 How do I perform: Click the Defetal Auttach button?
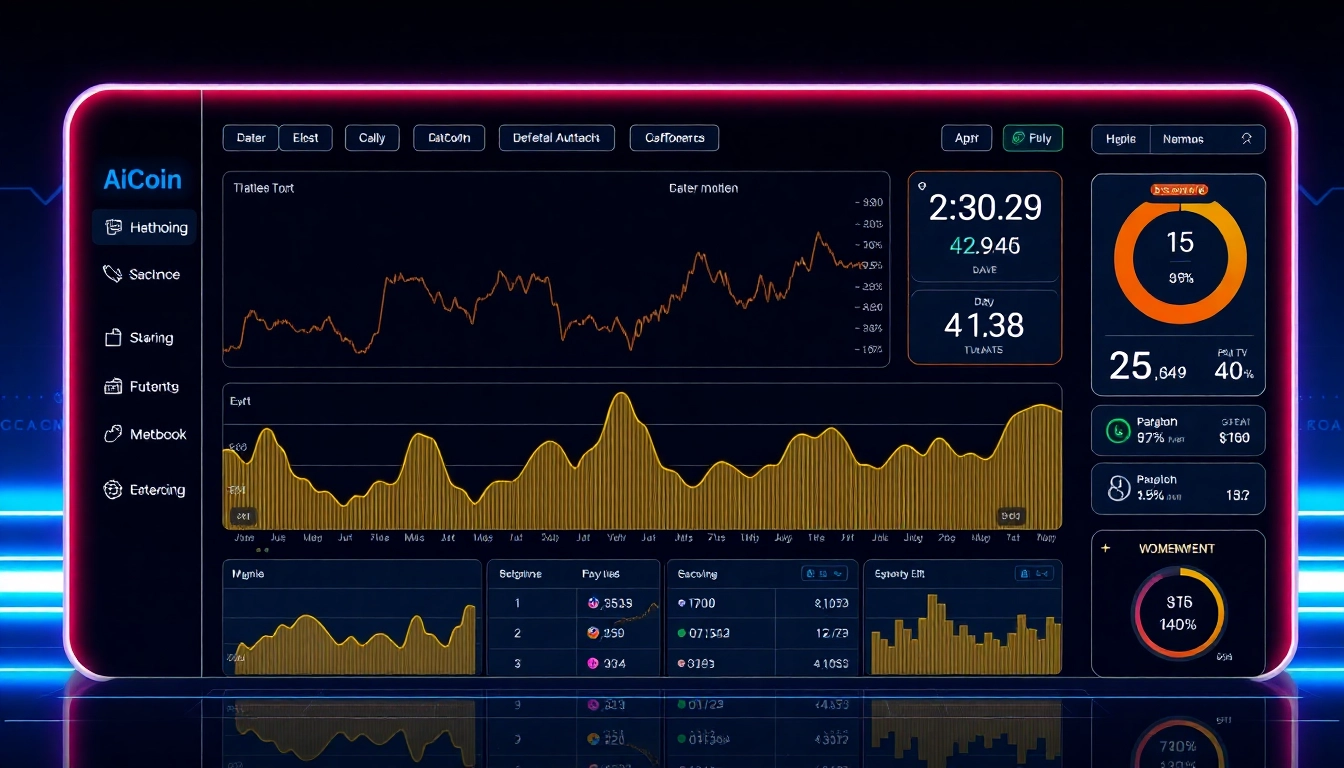point(556,138)
